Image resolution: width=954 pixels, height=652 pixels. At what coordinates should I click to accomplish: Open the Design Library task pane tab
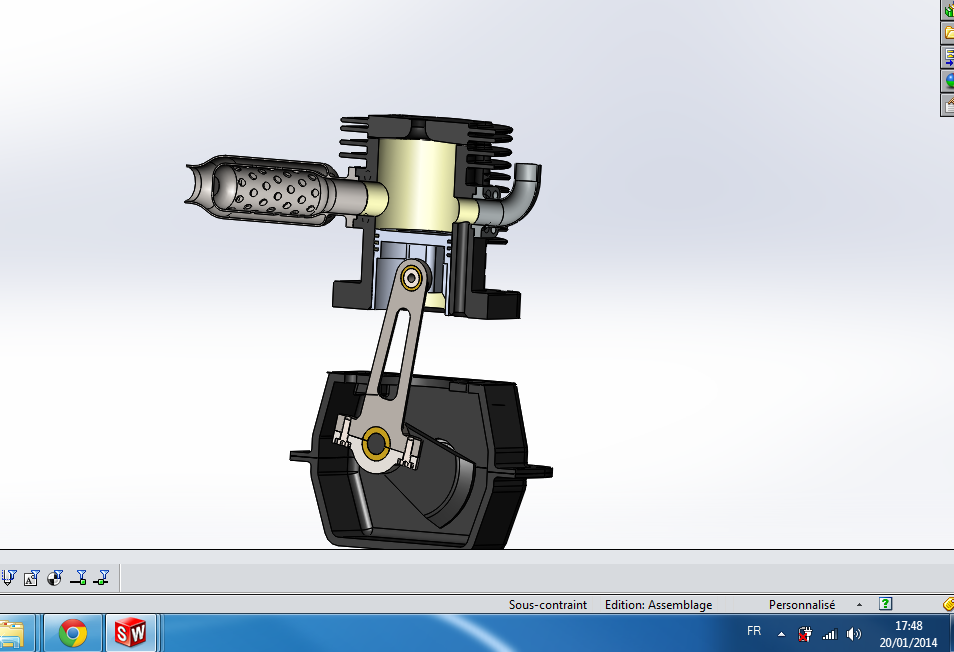pyautogui.click(x=948, y=10)
